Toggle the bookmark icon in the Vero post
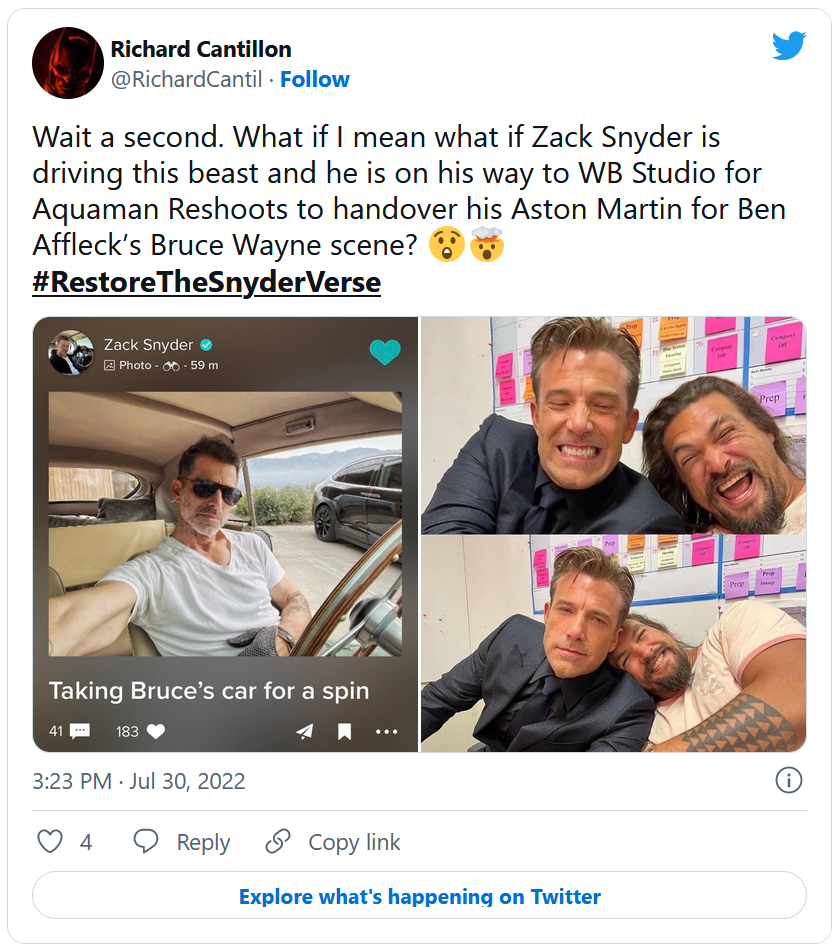The width and height of the screenshot is (839, 951). [x=344, y=732]
